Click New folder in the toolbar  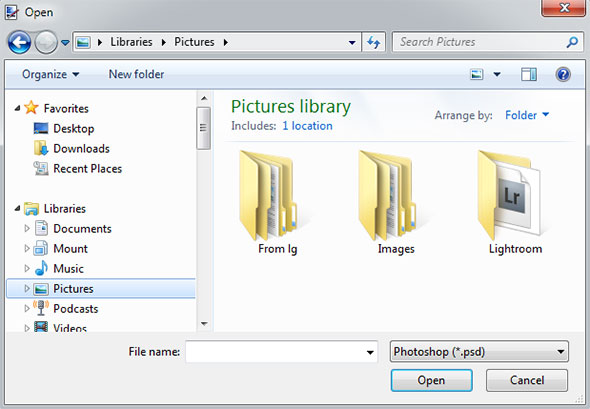(x=136, y=75)
